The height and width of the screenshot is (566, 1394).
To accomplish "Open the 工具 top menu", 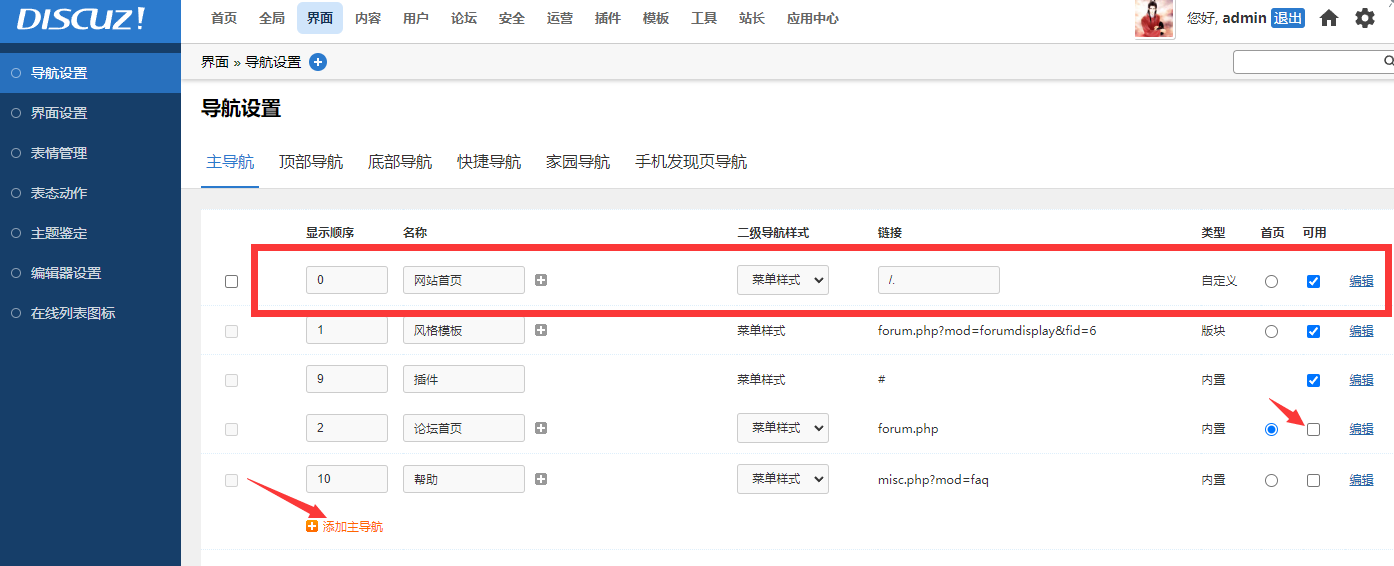I will click(704, 18).
